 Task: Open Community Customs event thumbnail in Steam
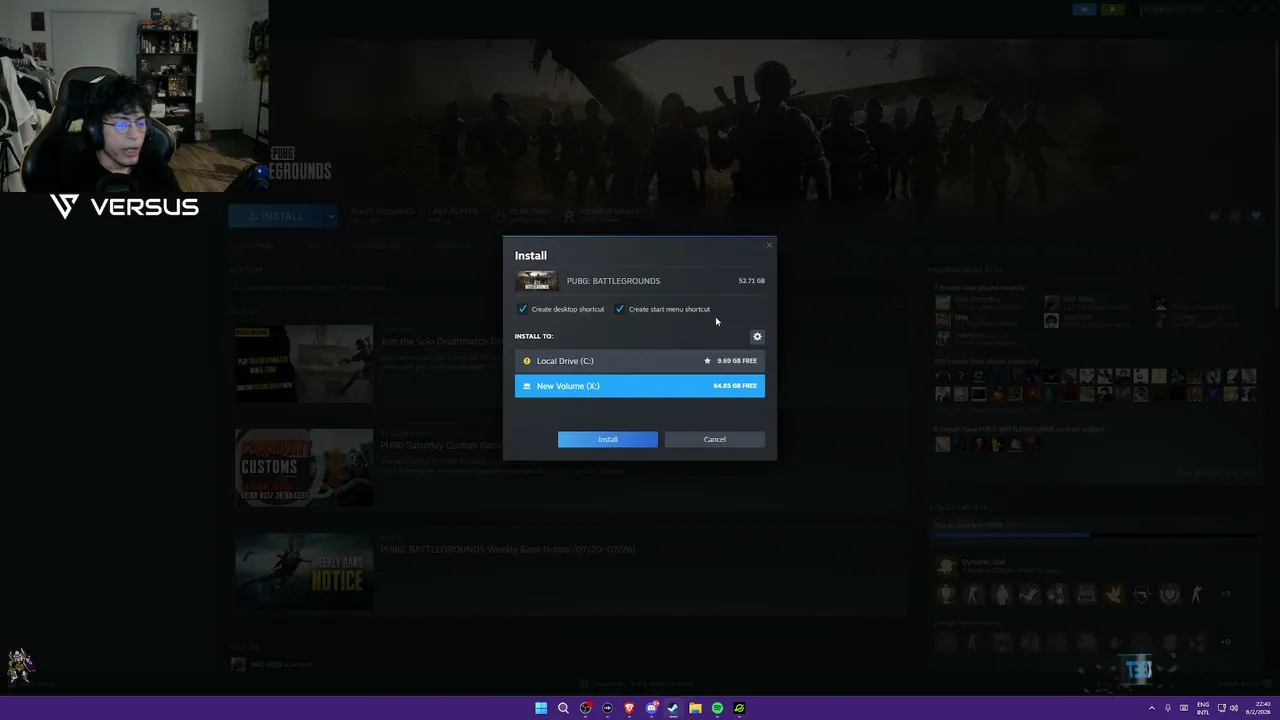[x=304, y=467]
